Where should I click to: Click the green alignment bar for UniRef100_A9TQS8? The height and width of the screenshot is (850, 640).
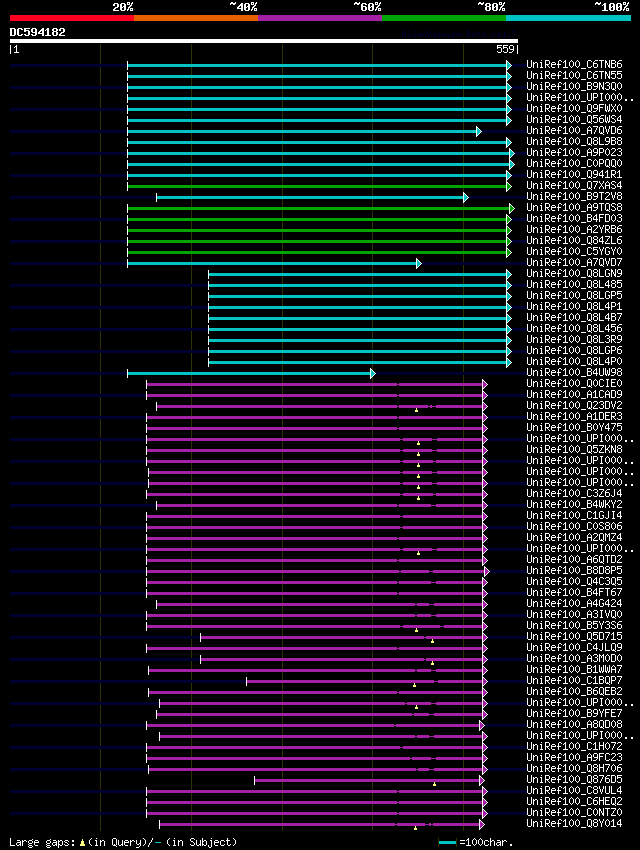[320, 208]
